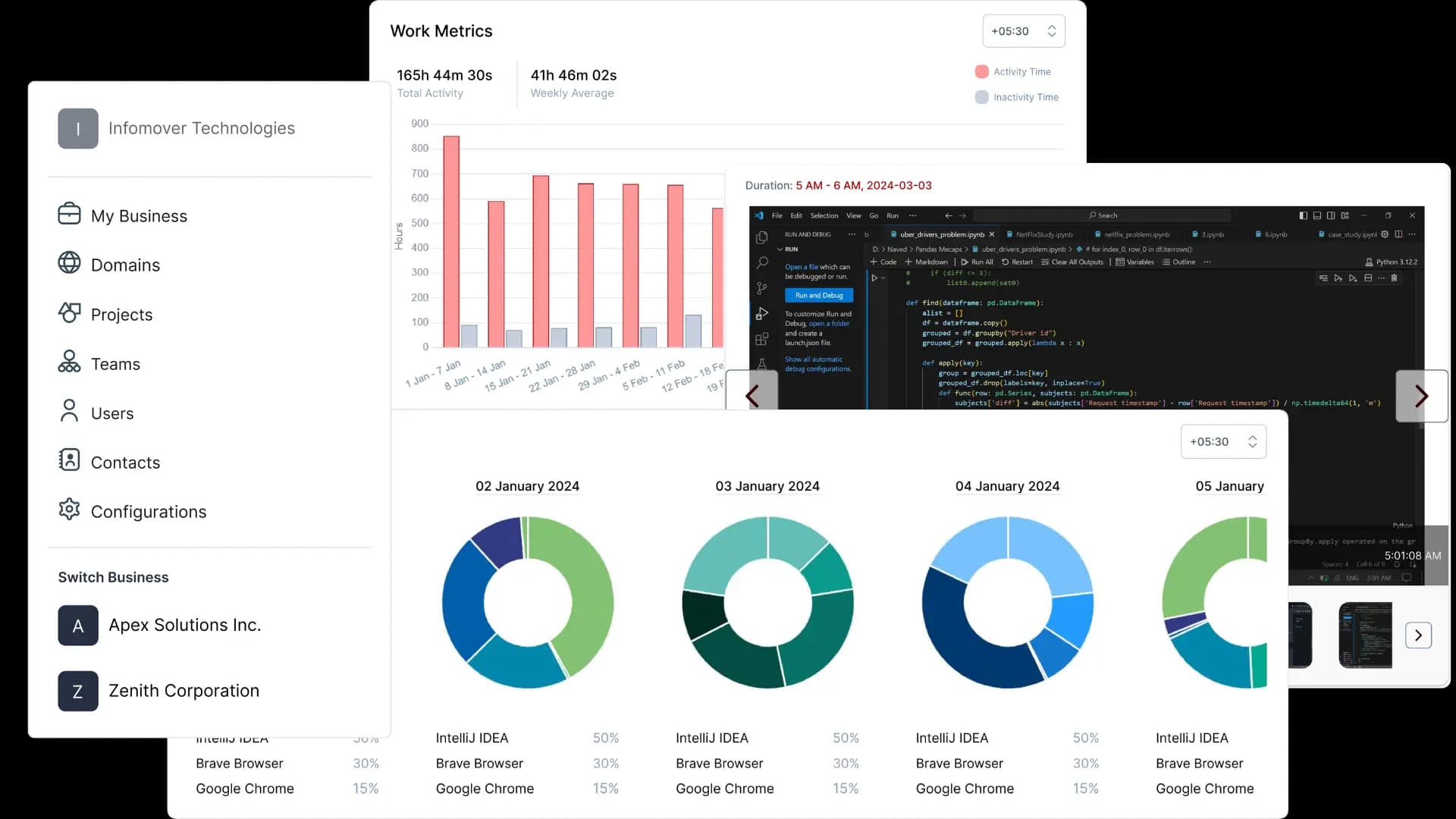The image size is (1456, 819).
Task: Open Configurations via the gear icon
Action: 69,510
